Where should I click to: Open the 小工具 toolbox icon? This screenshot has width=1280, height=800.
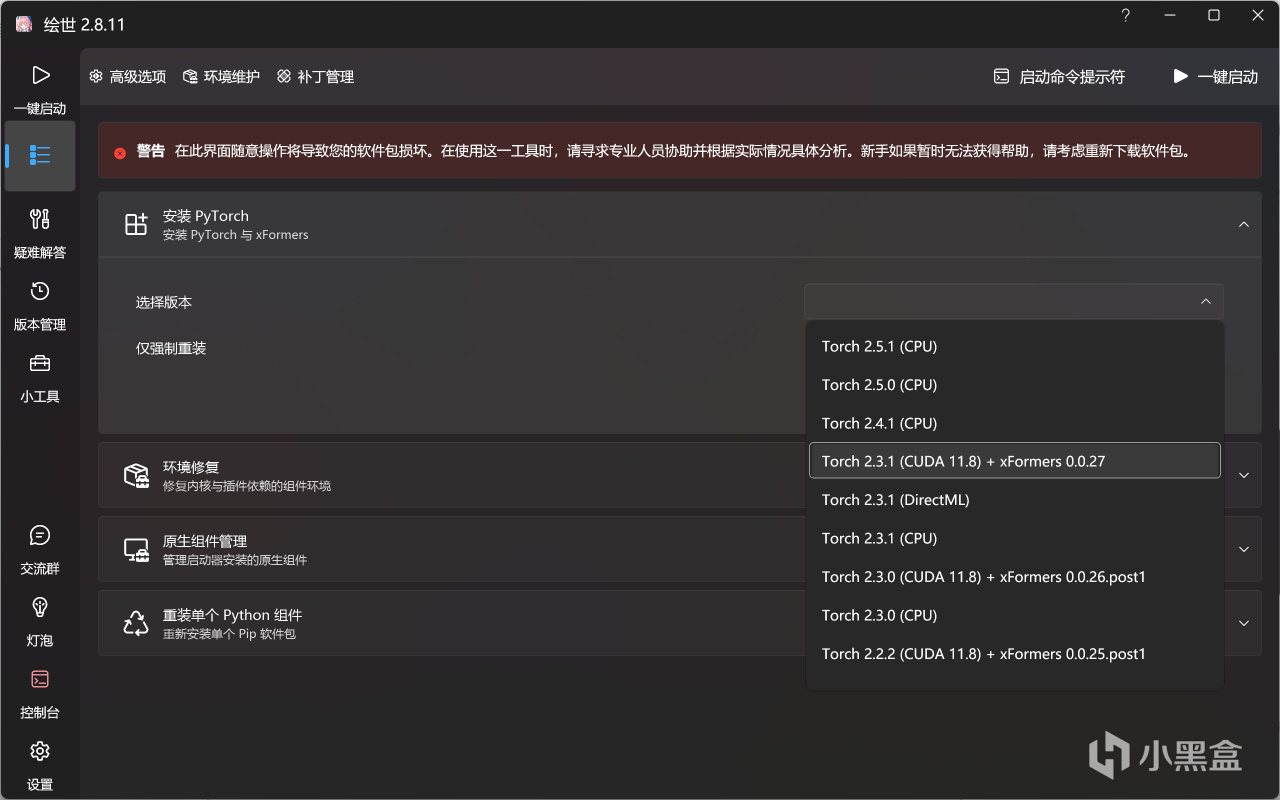(40, 363)
